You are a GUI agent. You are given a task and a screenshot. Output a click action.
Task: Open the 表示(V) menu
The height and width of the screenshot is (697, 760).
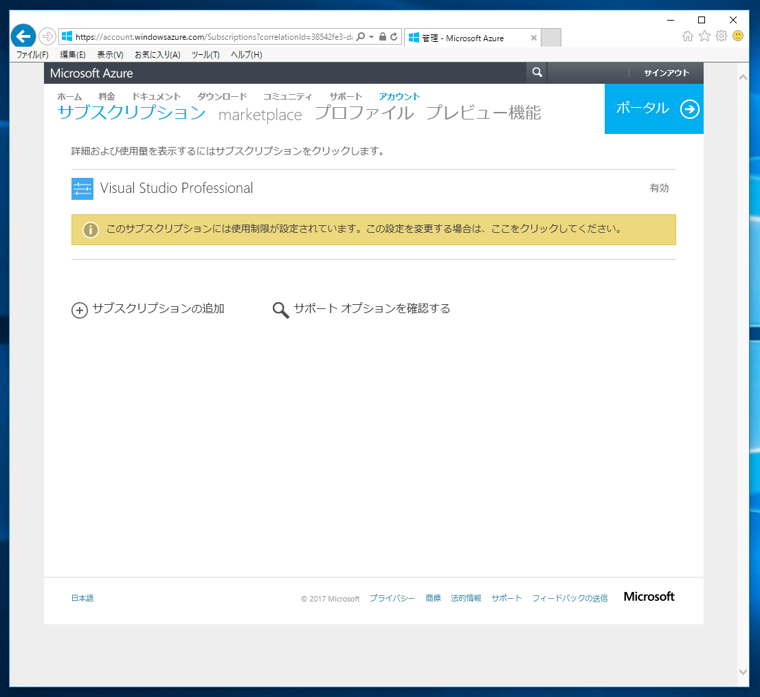coord(110,55)
